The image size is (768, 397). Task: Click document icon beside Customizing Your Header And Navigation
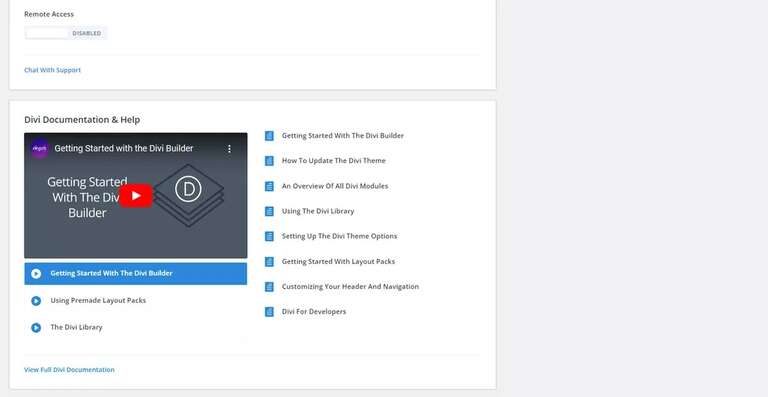click(269, 286)
